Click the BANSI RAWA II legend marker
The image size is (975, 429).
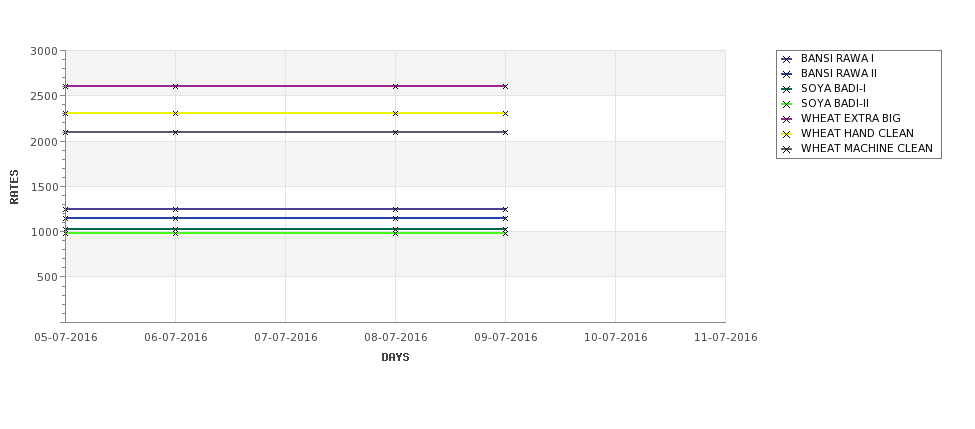(787, 74)
